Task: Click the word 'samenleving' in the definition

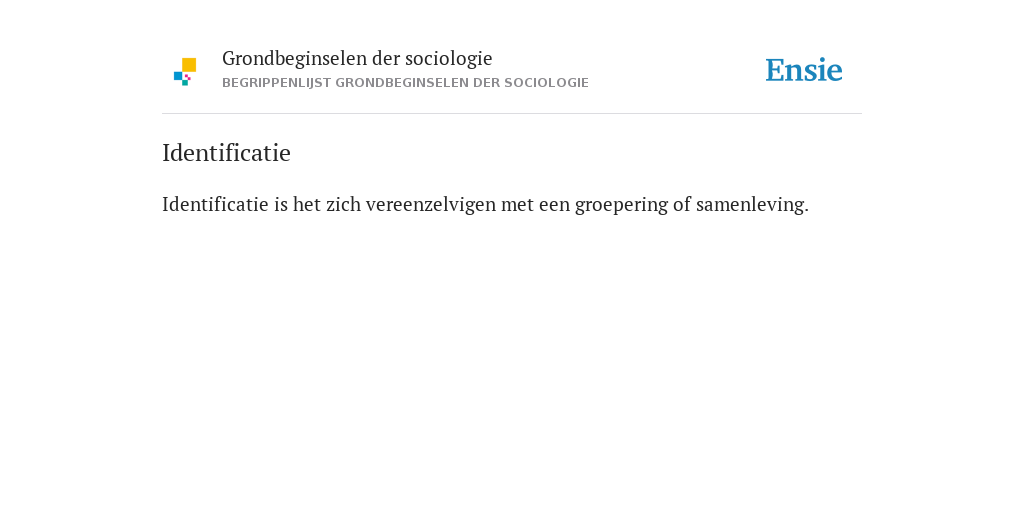Action: (x=750, y=205)
